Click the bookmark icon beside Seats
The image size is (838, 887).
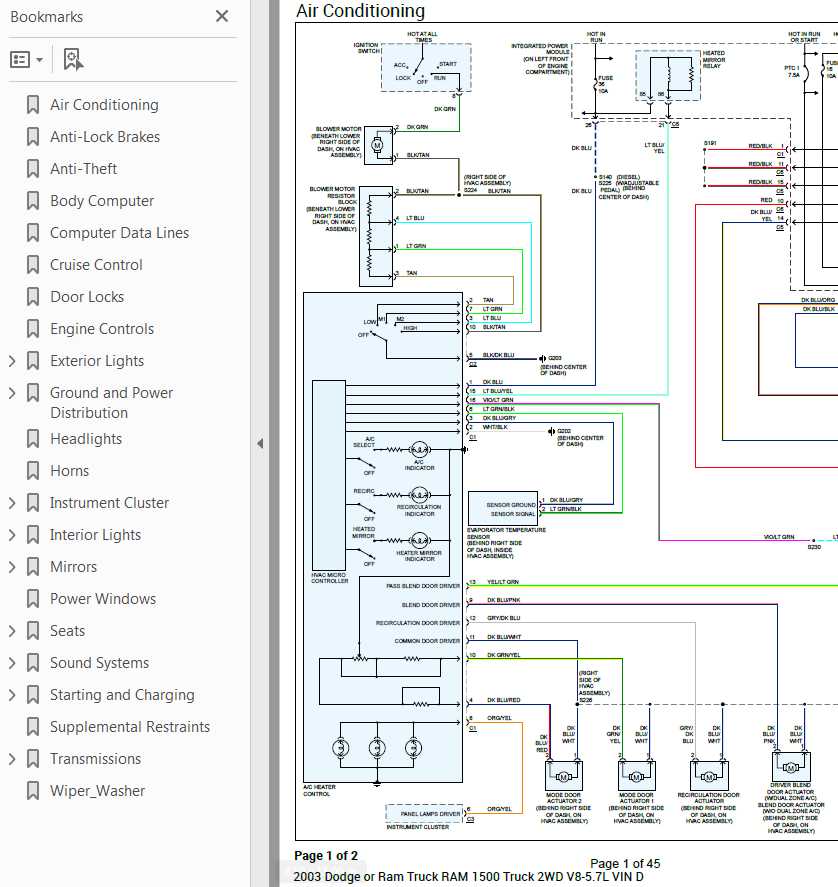[x=33, y=631]
